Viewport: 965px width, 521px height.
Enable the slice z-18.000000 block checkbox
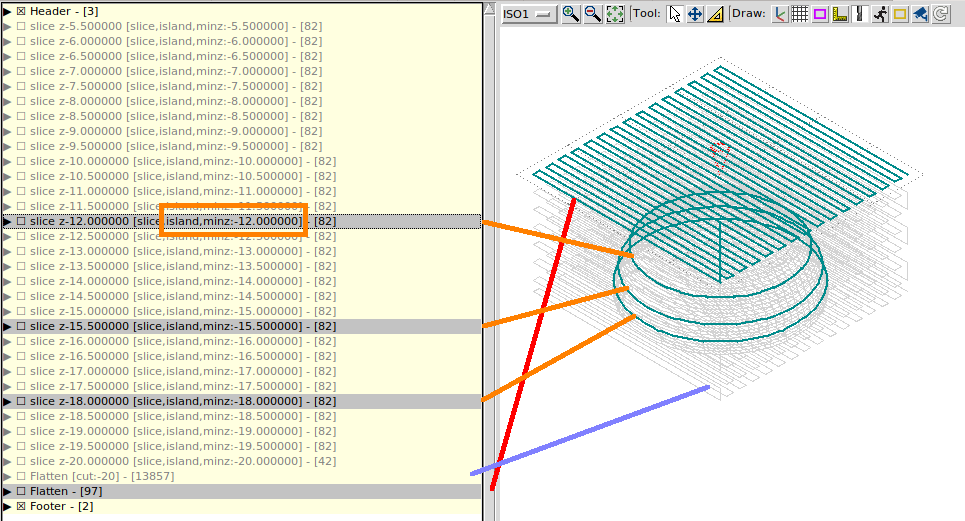(21, 402)
